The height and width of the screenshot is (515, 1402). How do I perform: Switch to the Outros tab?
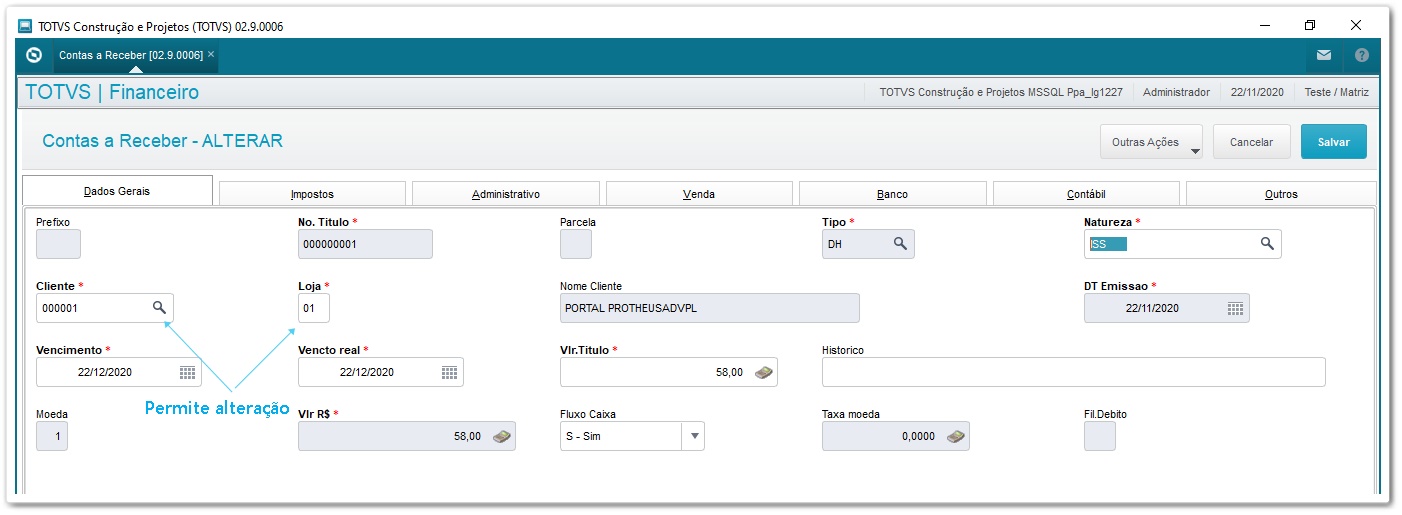pos(1281,194)
